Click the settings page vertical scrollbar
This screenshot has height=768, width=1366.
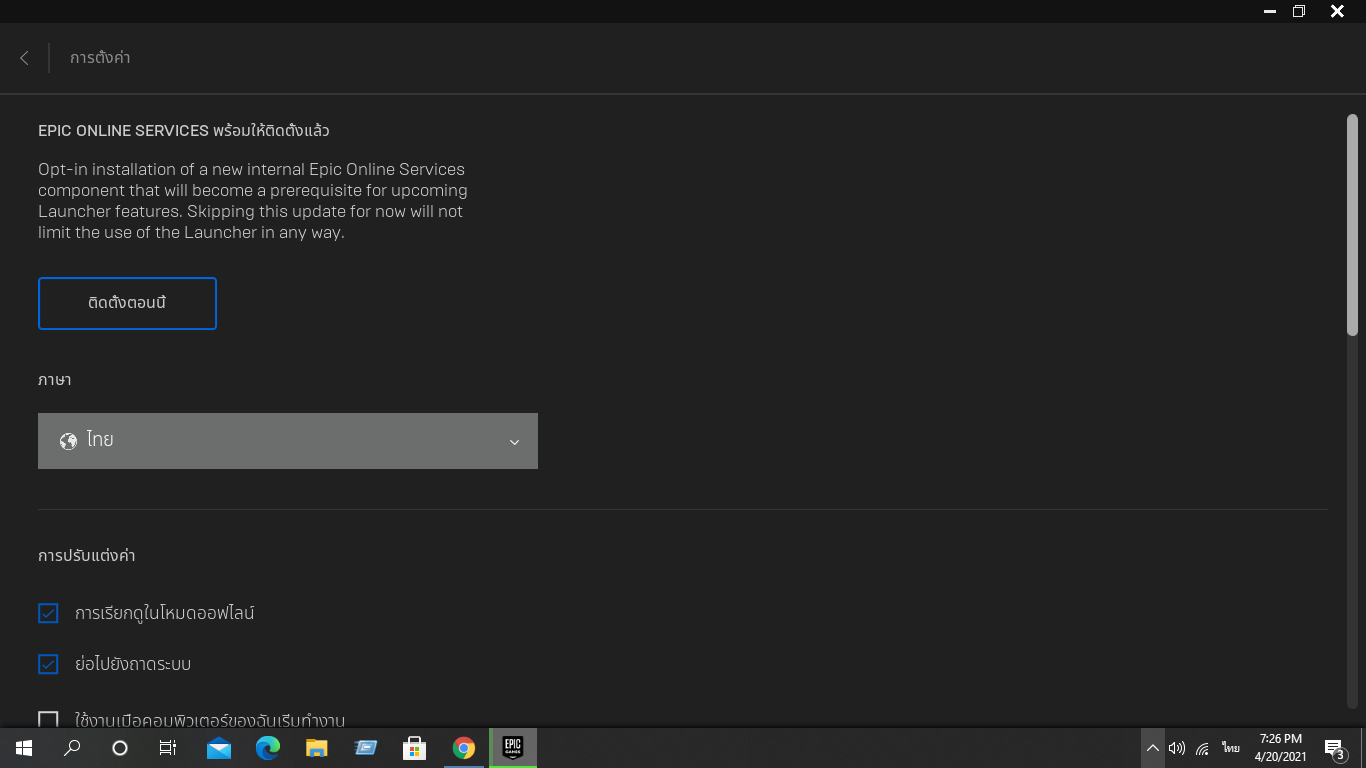1352,225
